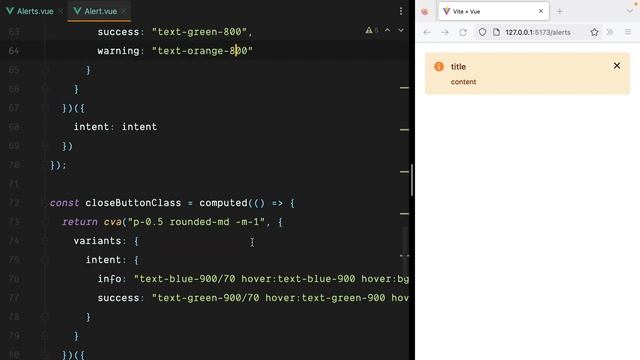Viewport: 640px width, 360px height.
Task: Open the tracking protection shield icon
Action: 482,32
